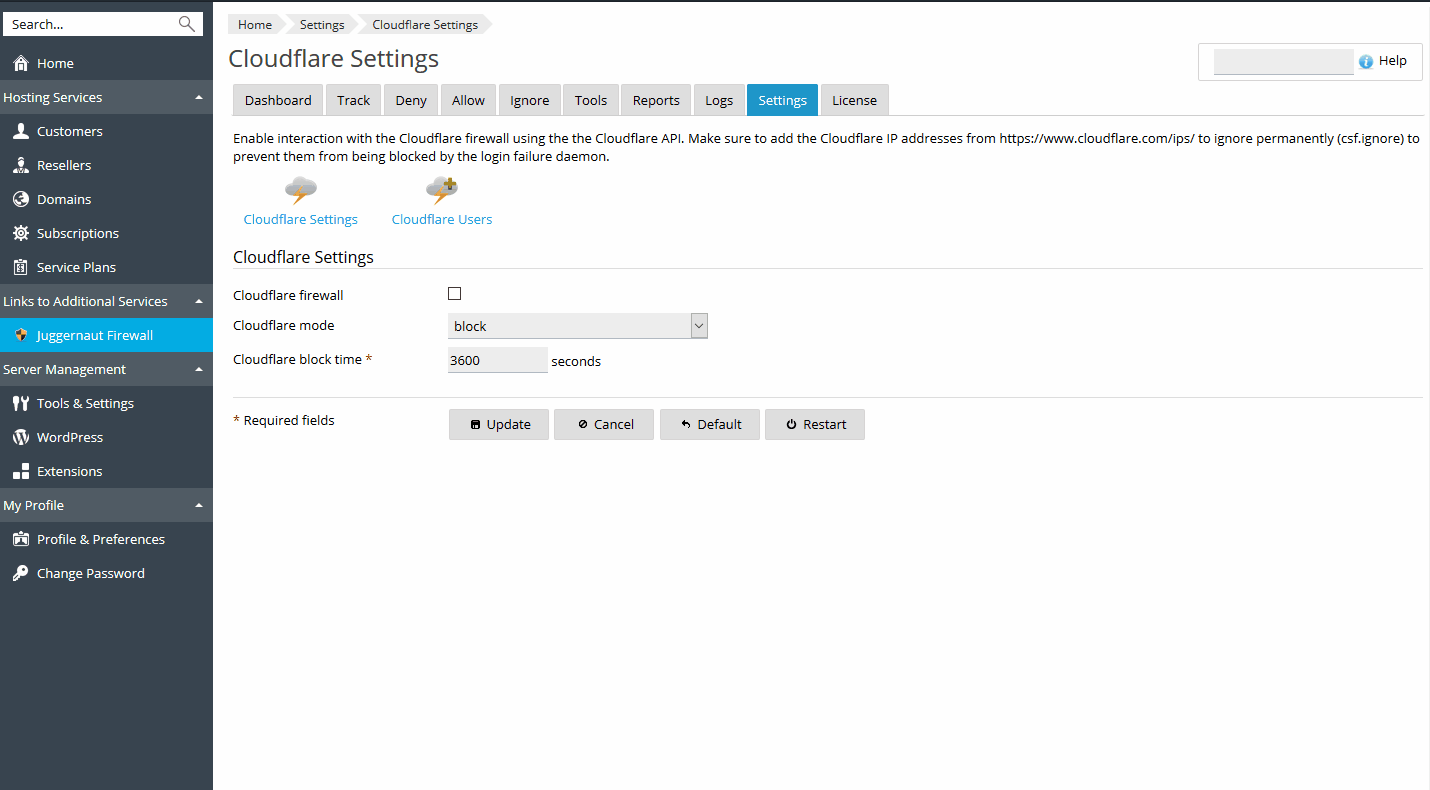Click the "Cloudflare block time" label
Image resolution: width=1430 pixels, height=790 pixels.
pos(297,359)
